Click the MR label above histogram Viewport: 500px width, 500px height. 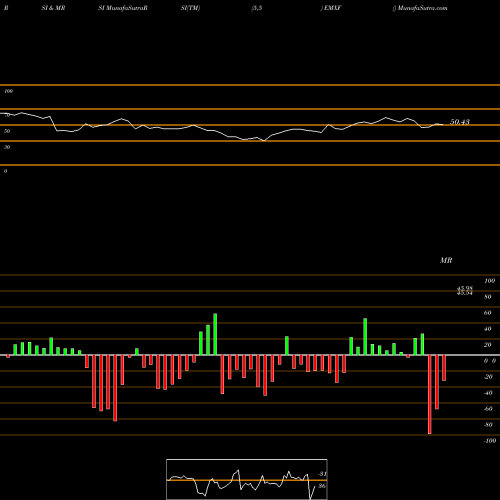[446, 260]
